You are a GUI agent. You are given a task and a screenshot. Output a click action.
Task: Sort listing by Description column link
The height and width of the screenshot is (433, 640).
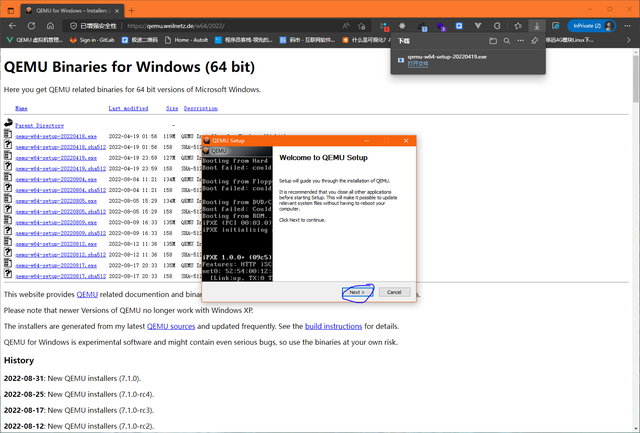200,108
